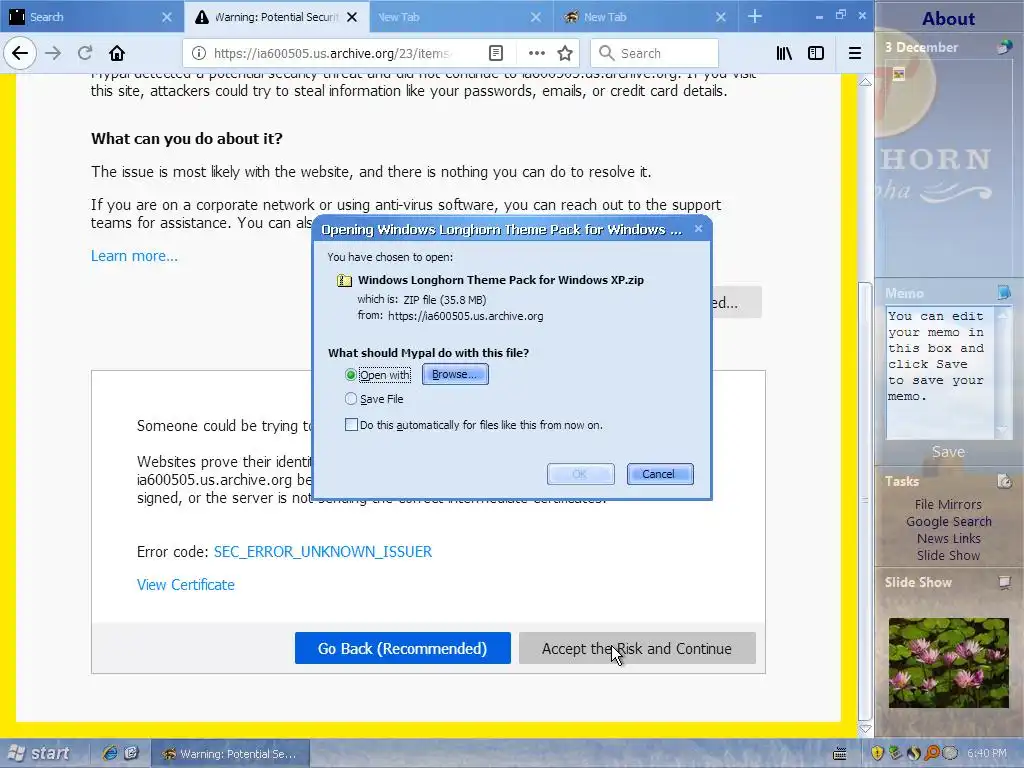Open a new tab with plus button
Image resolution: width=1024 pixels, height=768 pixels.
(x=755, y=16)
